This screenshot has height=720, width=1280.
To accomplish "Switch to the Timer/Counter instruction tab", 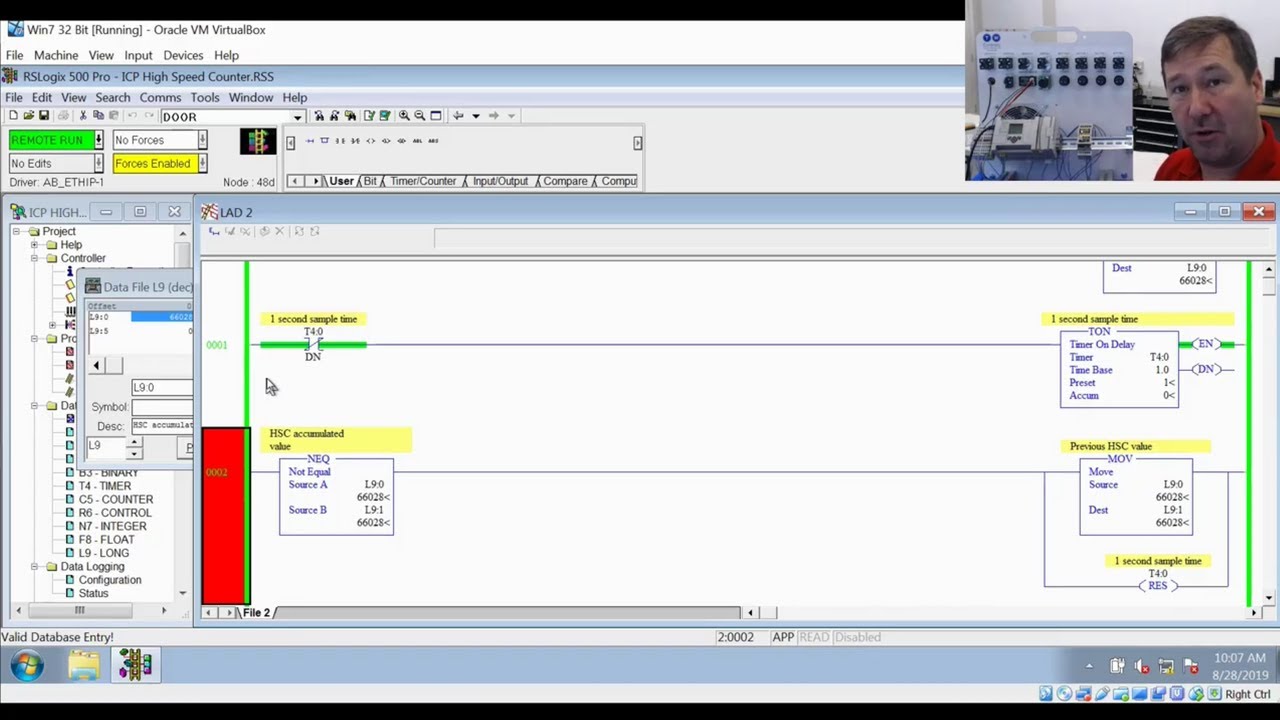I will (x=423, y=181).
